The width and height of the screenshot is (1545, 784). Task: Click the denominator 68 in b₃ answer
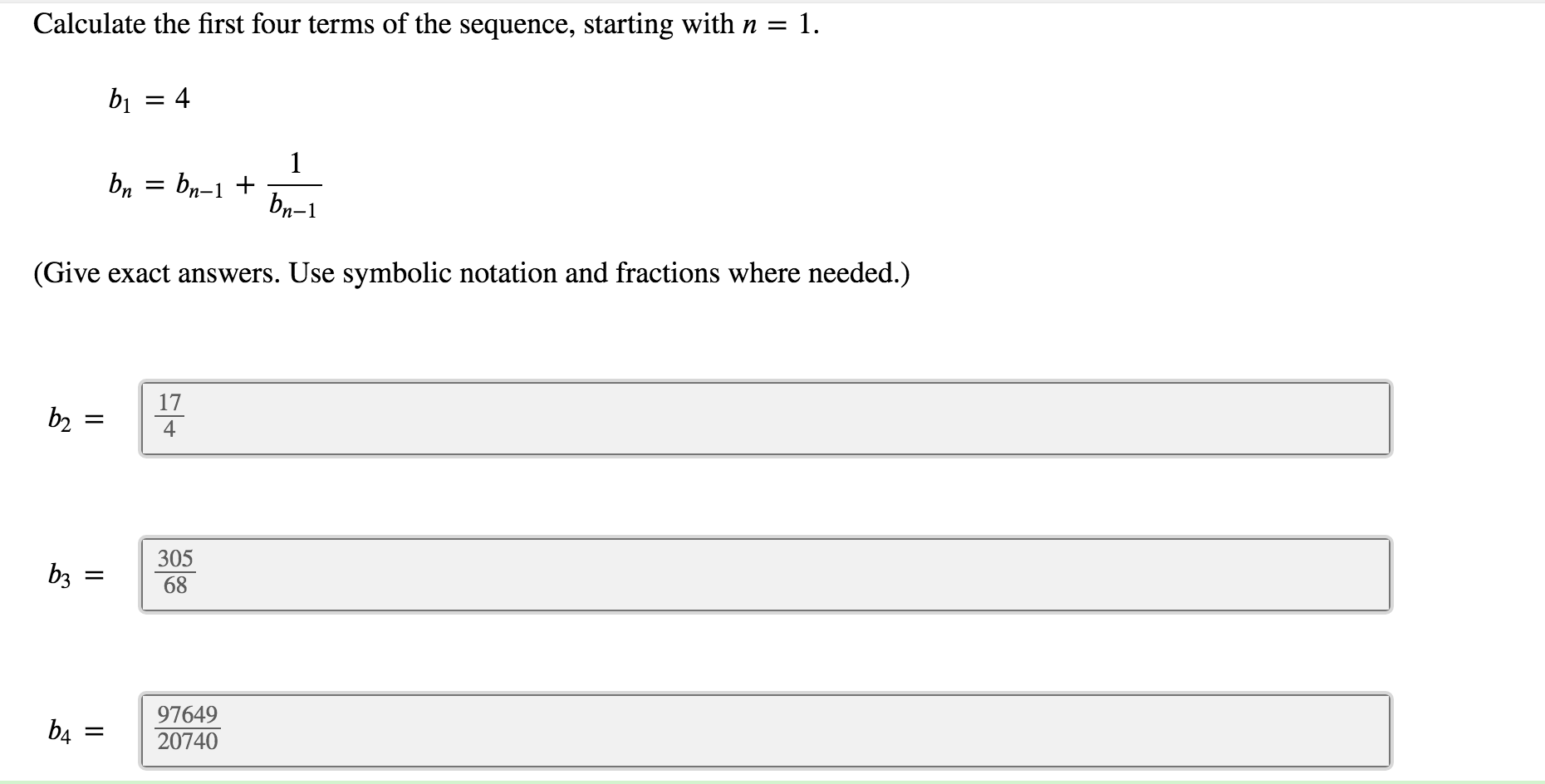(174, 586)
